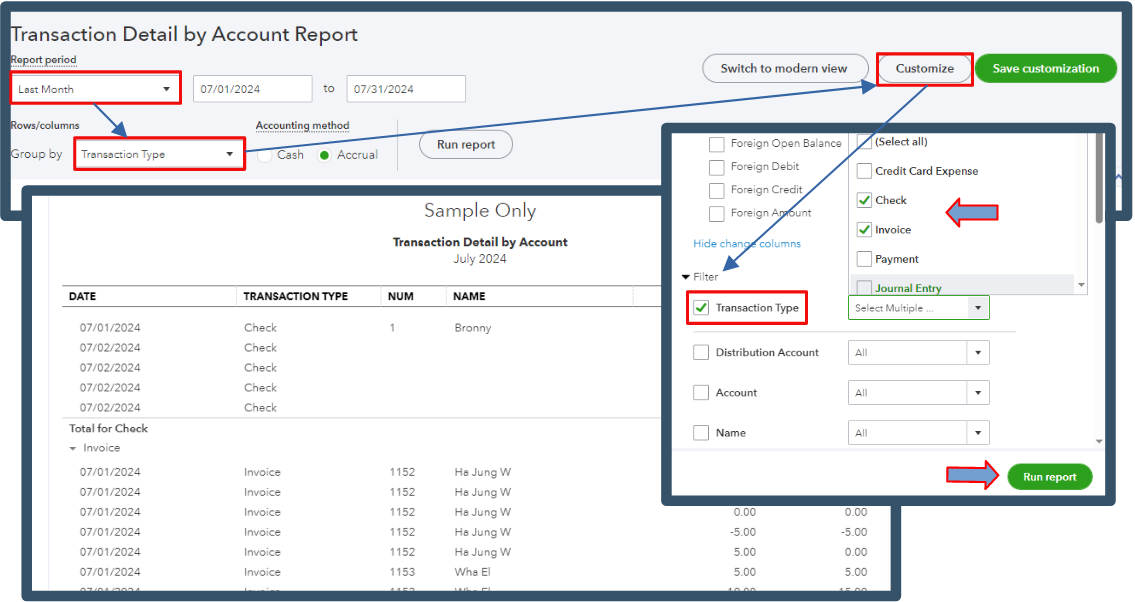This screenshot has width=1135, height=602.
Task: Open the Last Month report period dropdown
Action: (93, 88)
